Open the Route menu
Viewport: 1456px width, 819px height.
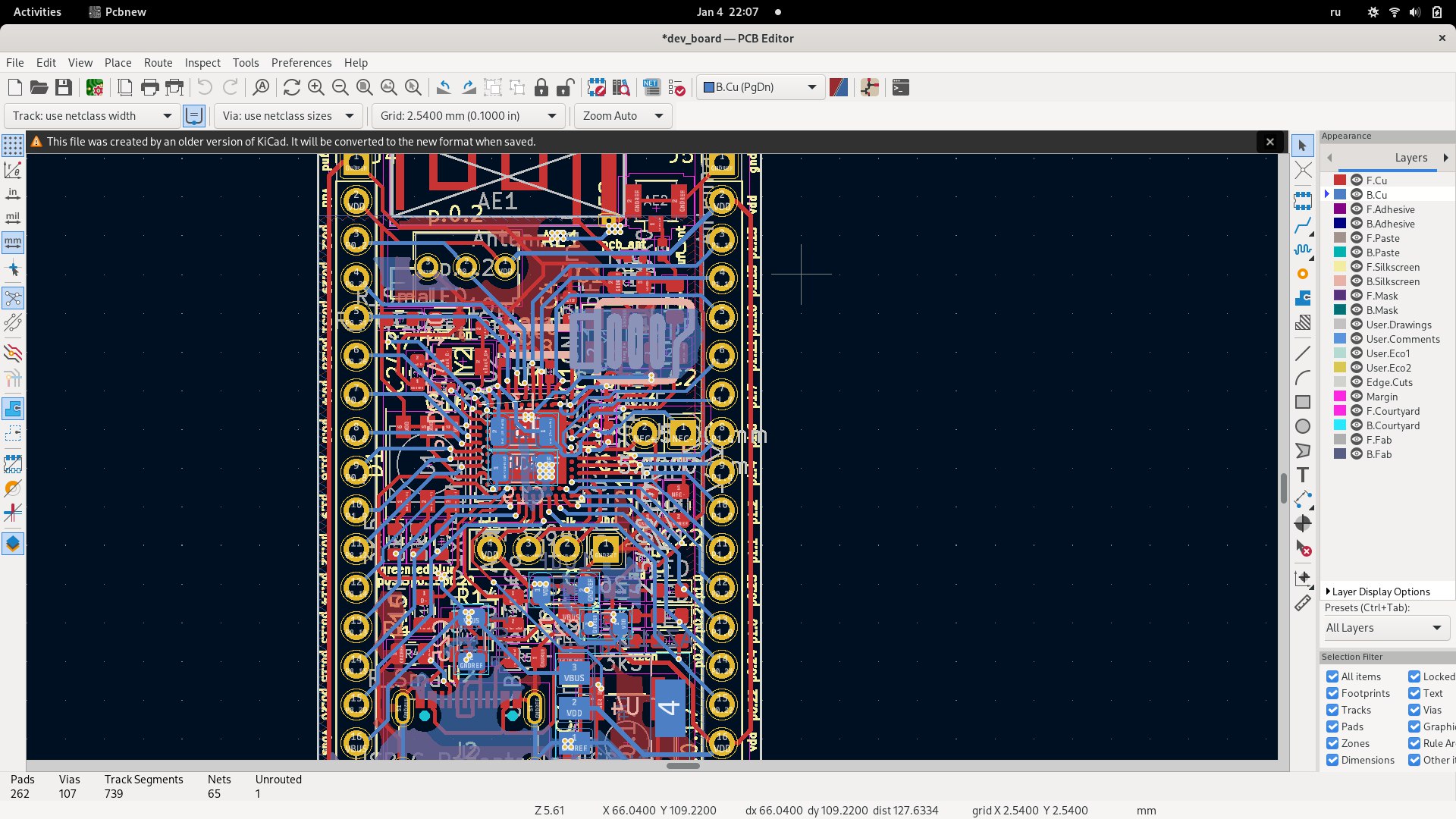[x=158, y=63]
